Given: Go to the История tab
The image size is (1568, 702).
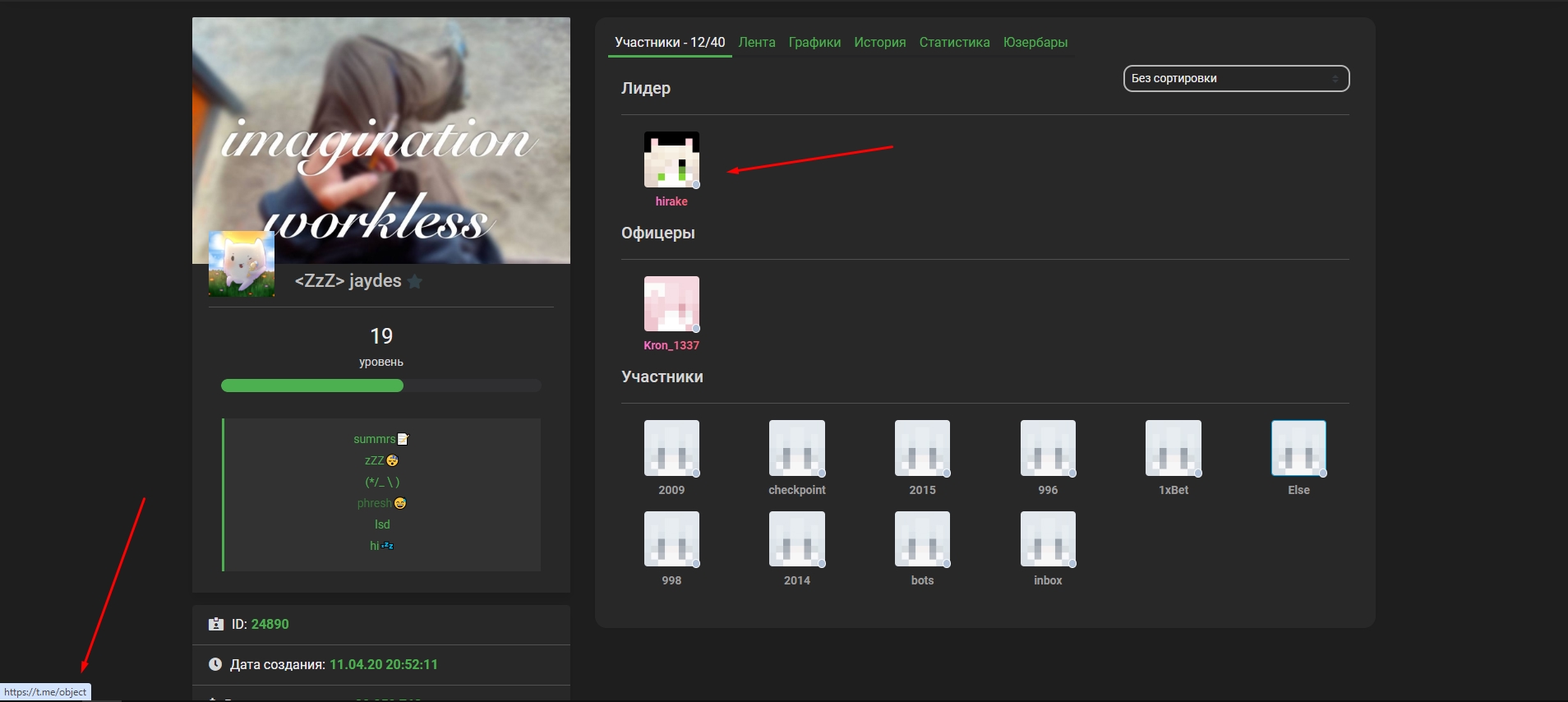Looking at the screenshot, I should (x=879, y=43).
